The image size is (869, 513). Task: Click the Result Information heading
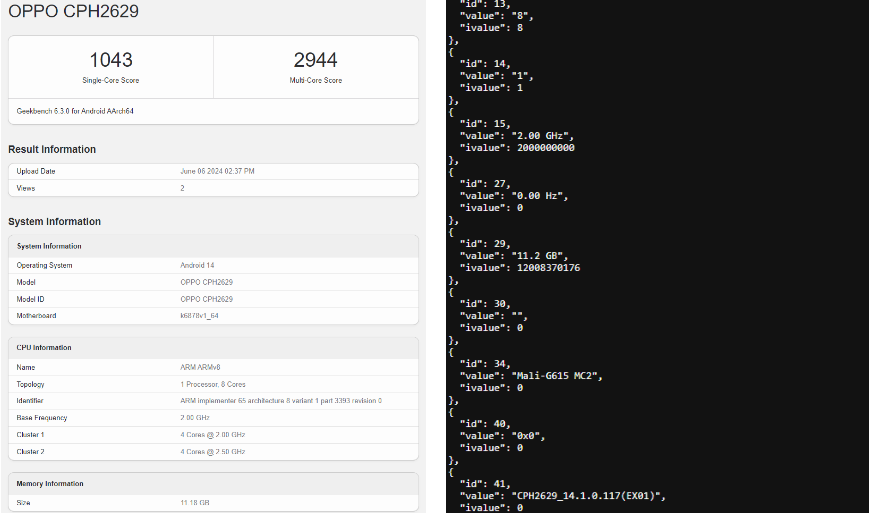(x=52, y=149)
